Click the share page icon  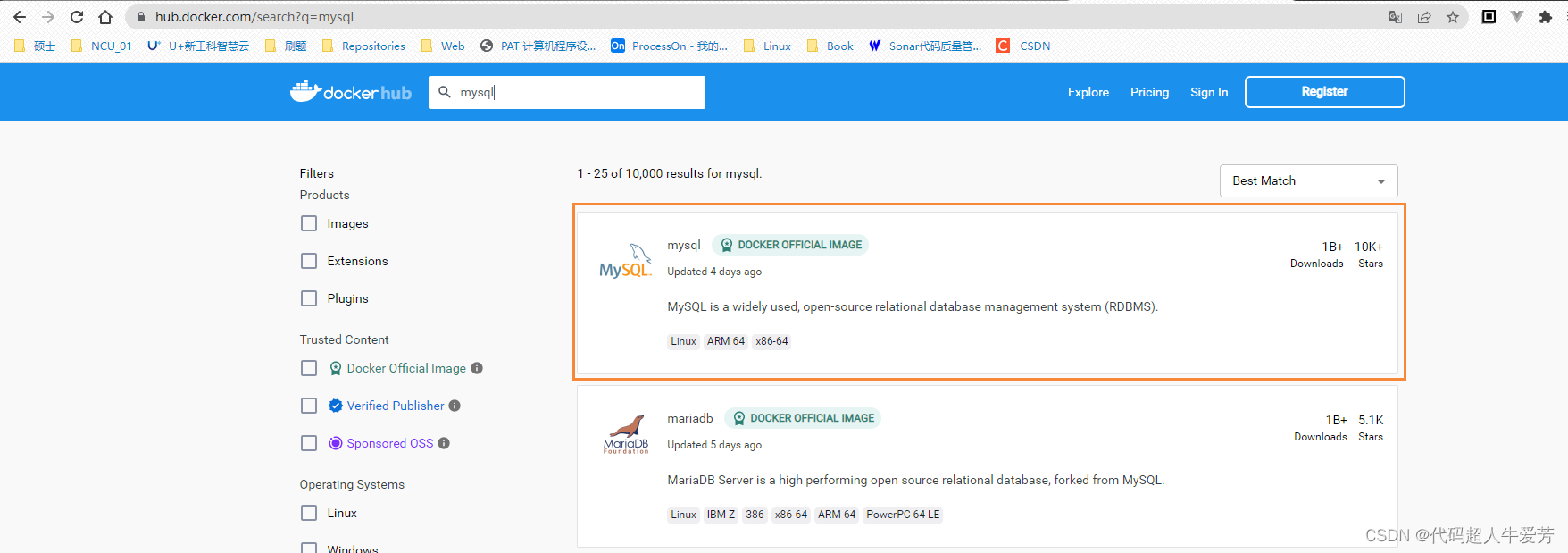(1424, 17)
